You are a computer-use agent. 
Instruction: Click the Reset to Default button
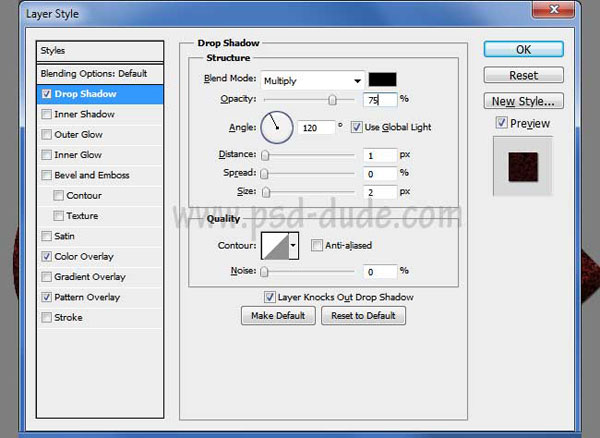pyautogui.click(x=363, y=316)
